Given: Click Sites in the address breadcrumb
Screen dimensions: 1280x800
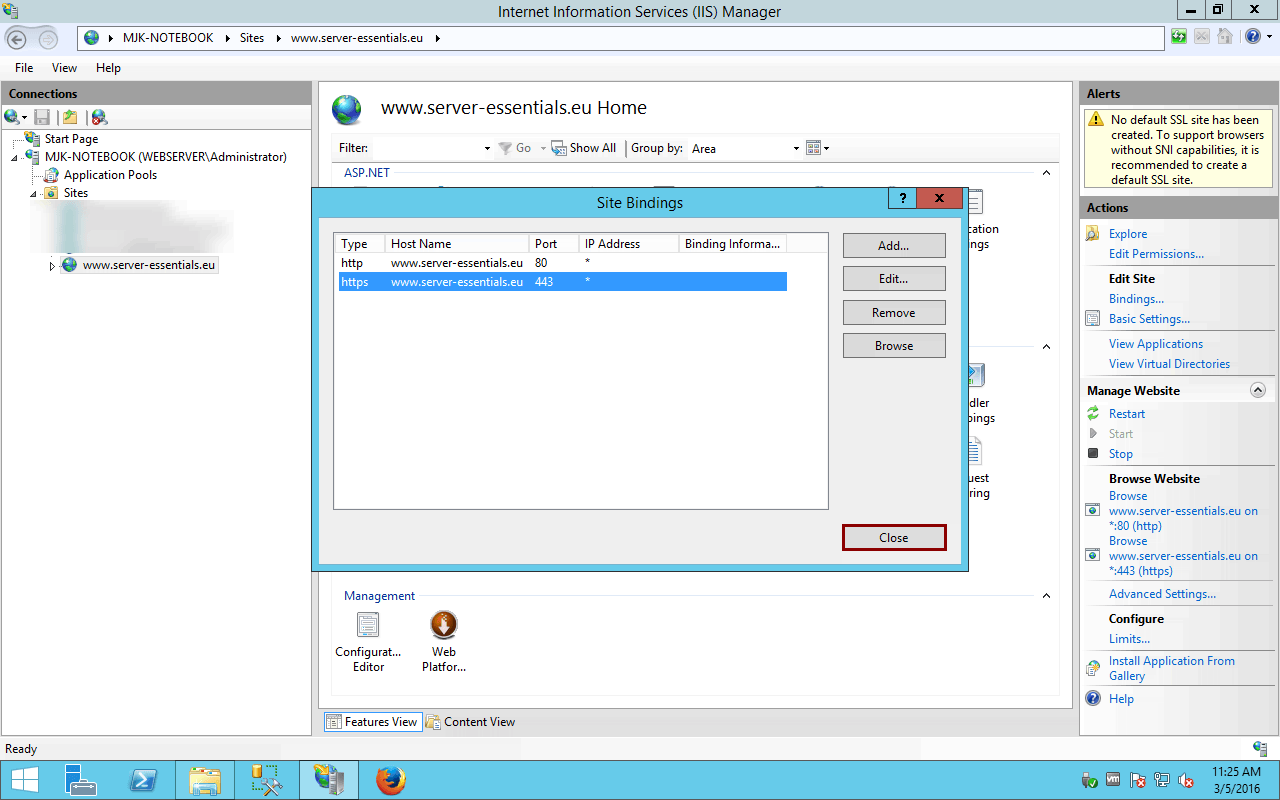Looking at the screenshot, I should point(252,38).
